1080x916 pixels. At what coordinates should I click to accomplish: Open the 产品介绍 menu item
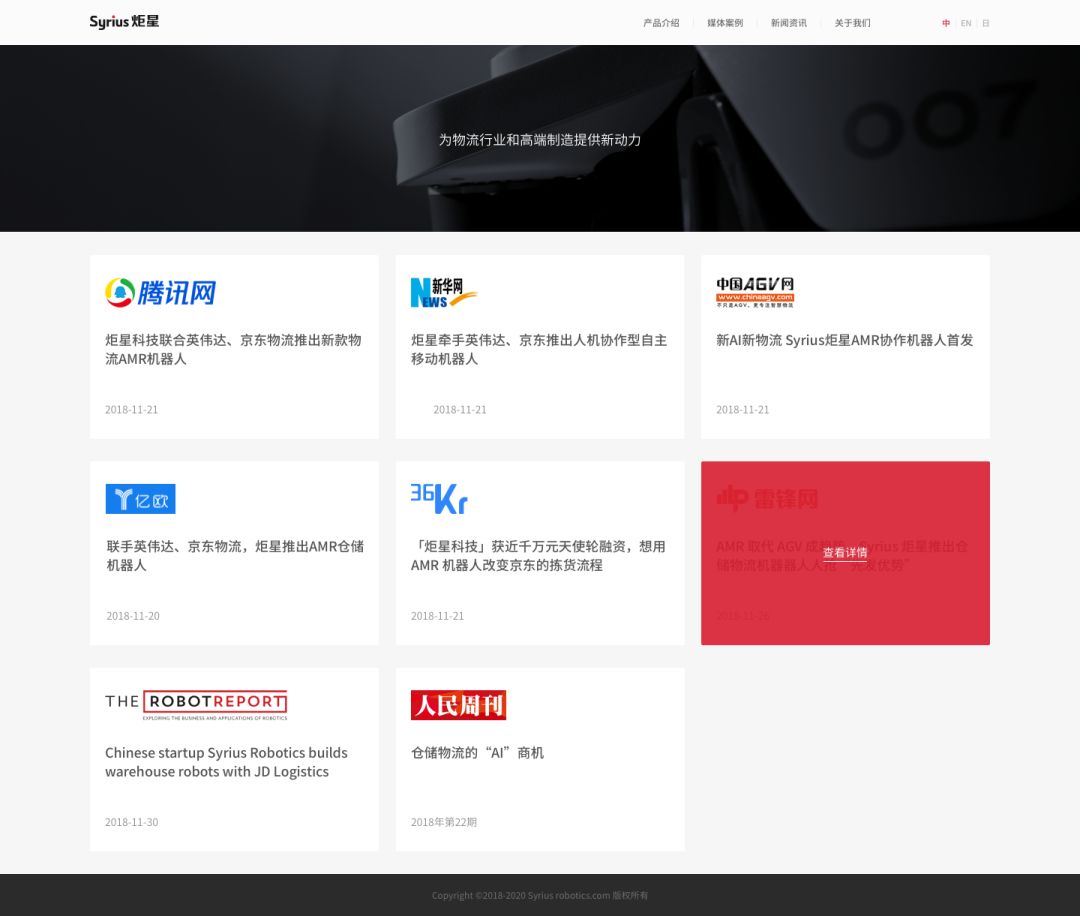[661, 23]
